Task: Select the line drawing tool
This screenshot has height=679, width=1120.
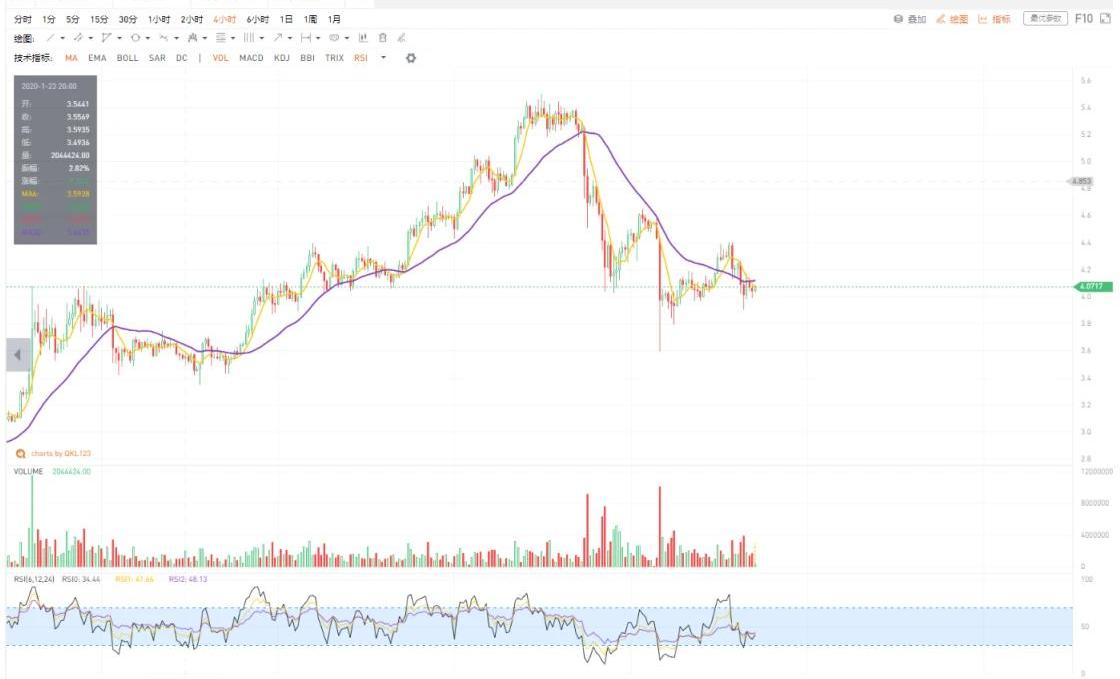Action: pos(49,38)
